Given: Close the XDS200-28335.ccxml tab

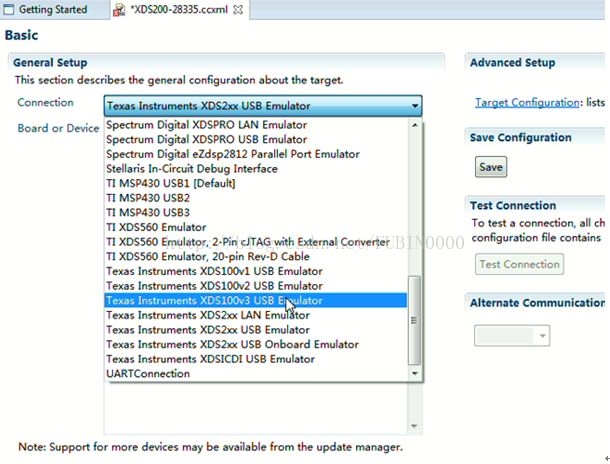Looking at the screenshot, I should pyautogui.click(x=238, y=9).
